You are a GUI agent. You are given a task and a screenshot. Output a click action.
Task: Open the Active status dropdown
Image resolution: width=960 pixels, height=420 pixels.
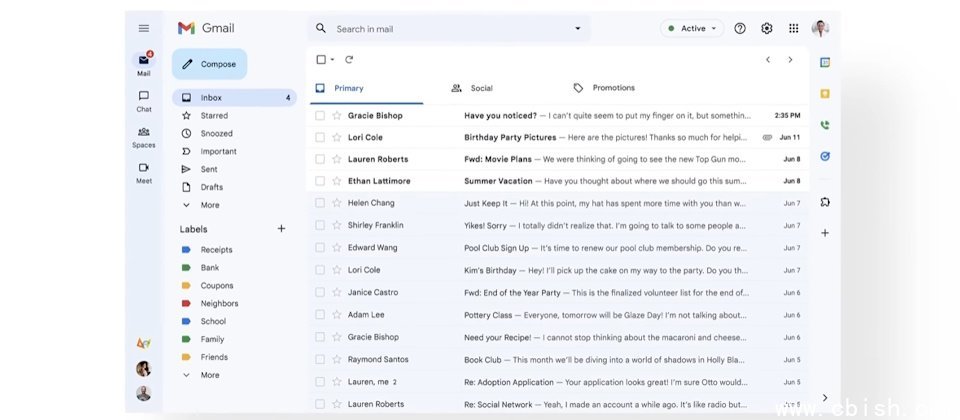692,28
